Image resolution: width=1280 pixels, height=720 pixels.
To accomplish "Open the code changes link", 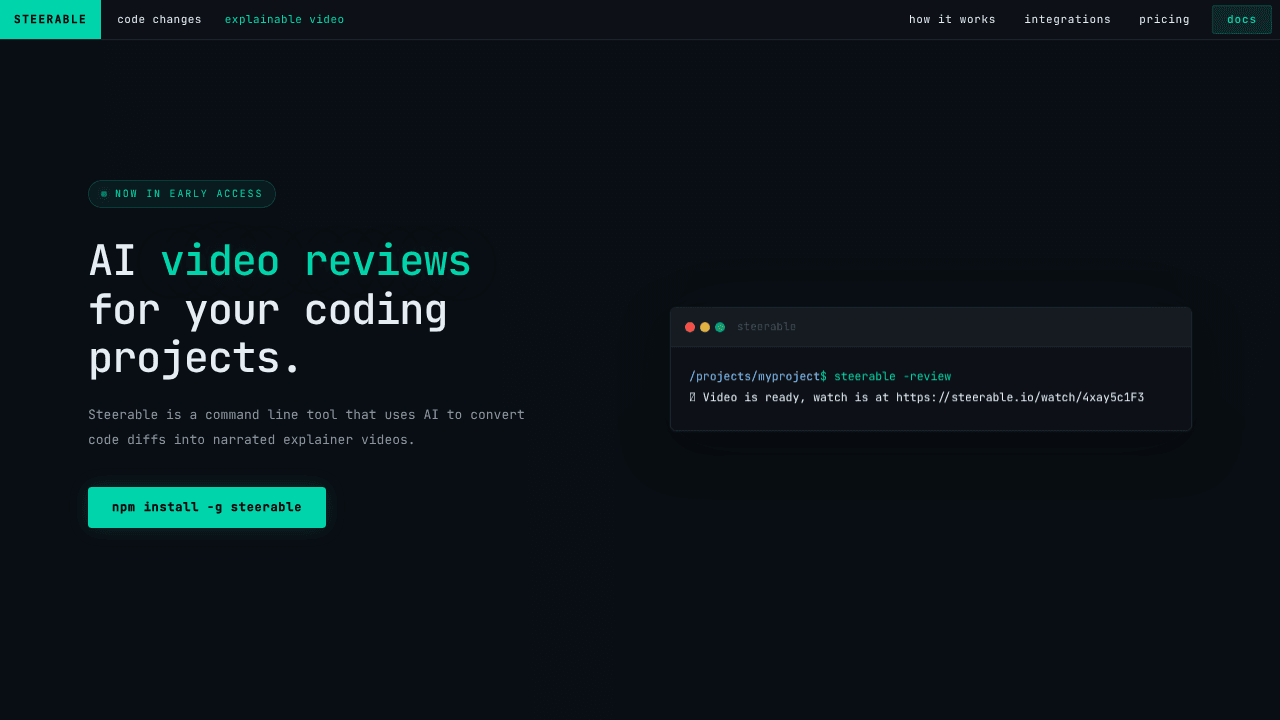I will [x=159, y=19].
